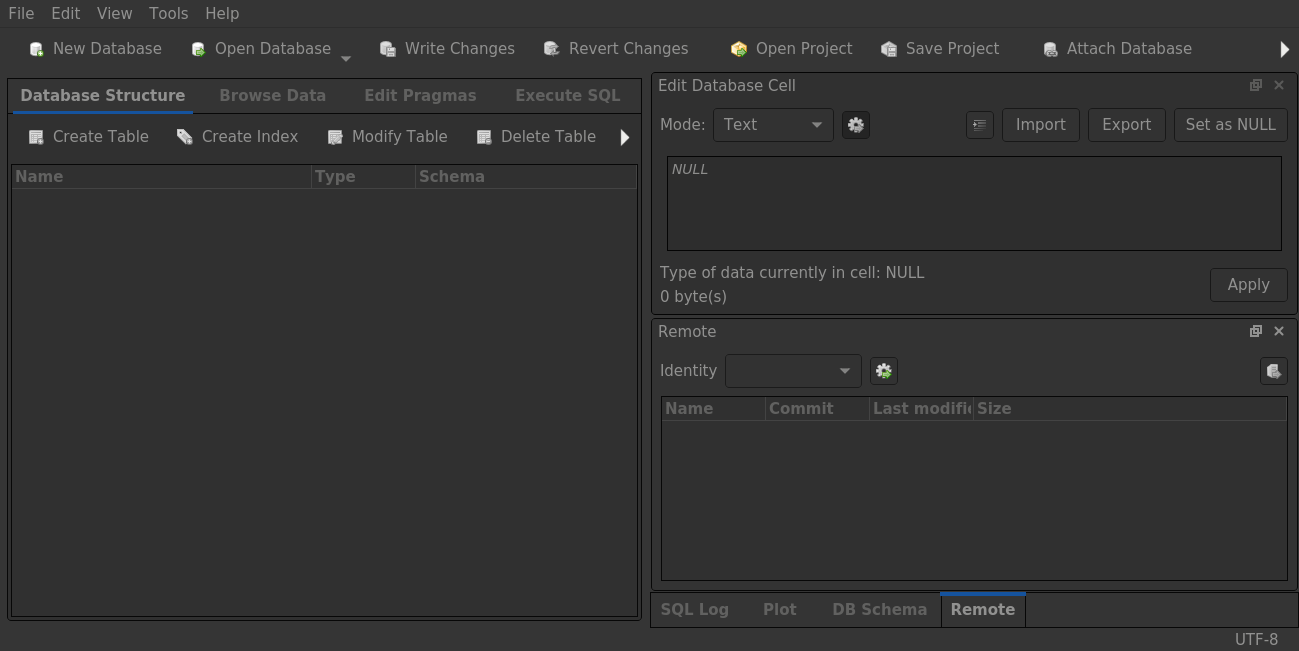Click the Open Project toolbar icon

coord(739,49)
